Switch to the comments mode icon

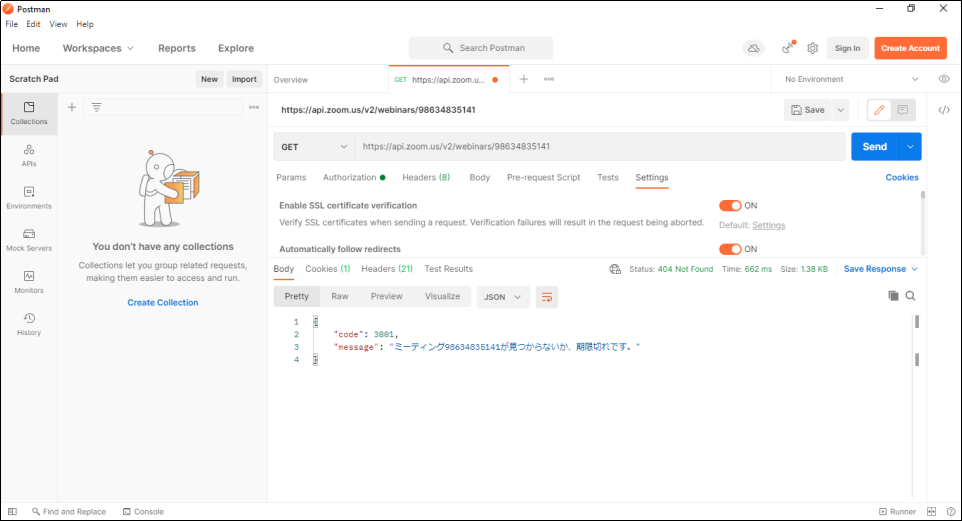point(903,110)
